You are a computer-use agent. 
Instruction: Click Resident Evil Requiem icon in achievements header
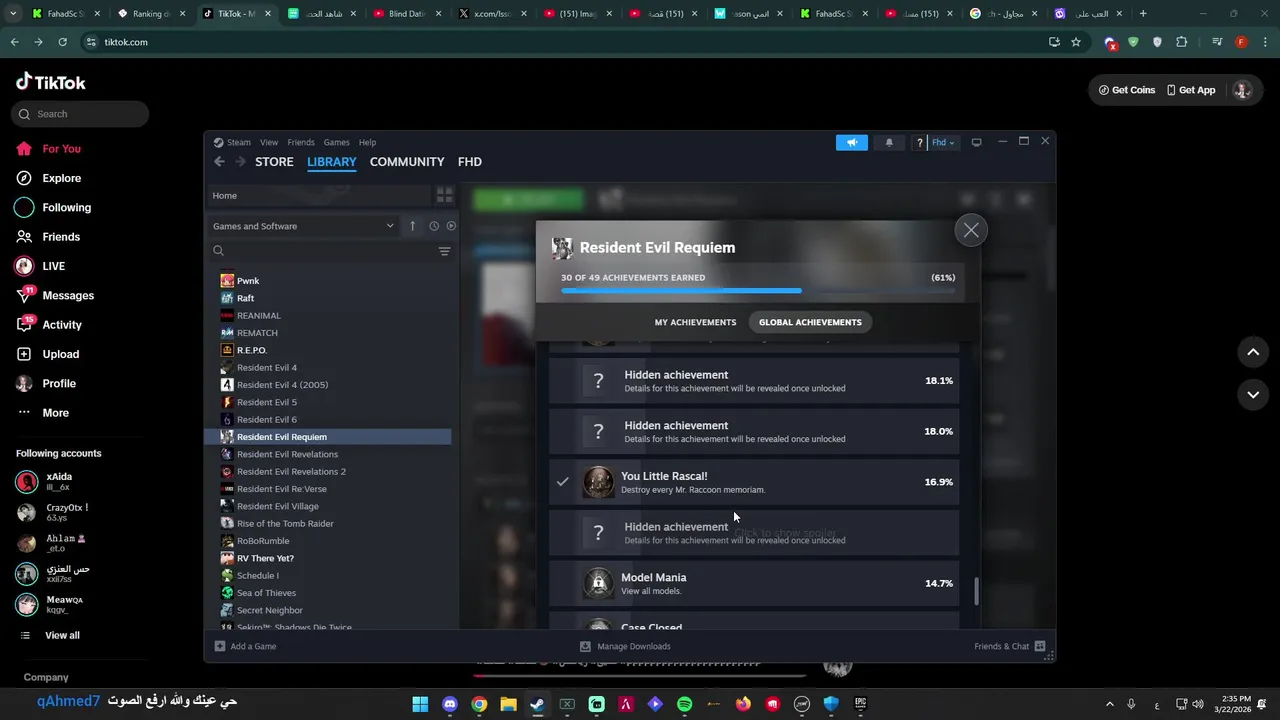tap(563, 248)
